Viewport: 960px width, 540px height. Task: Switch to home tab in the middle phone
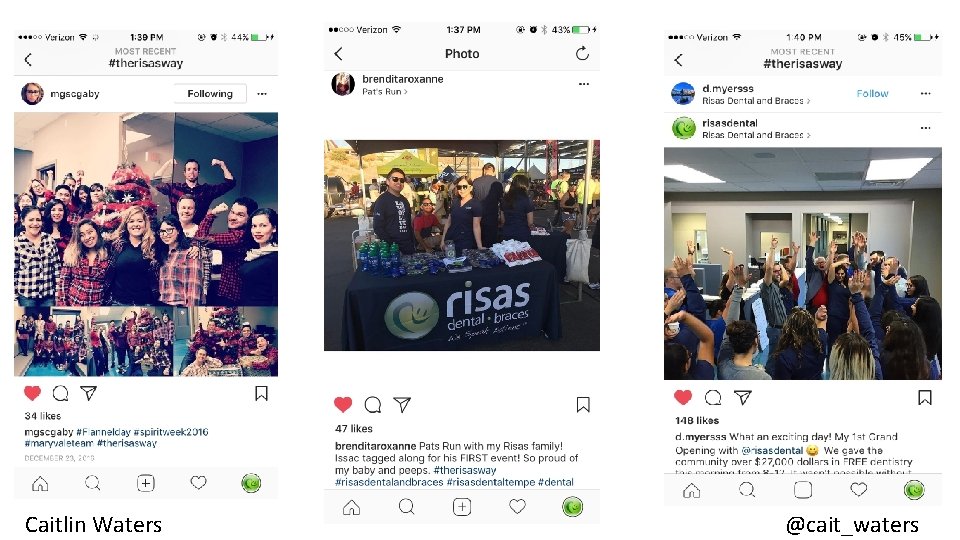[x=351, y=507]
